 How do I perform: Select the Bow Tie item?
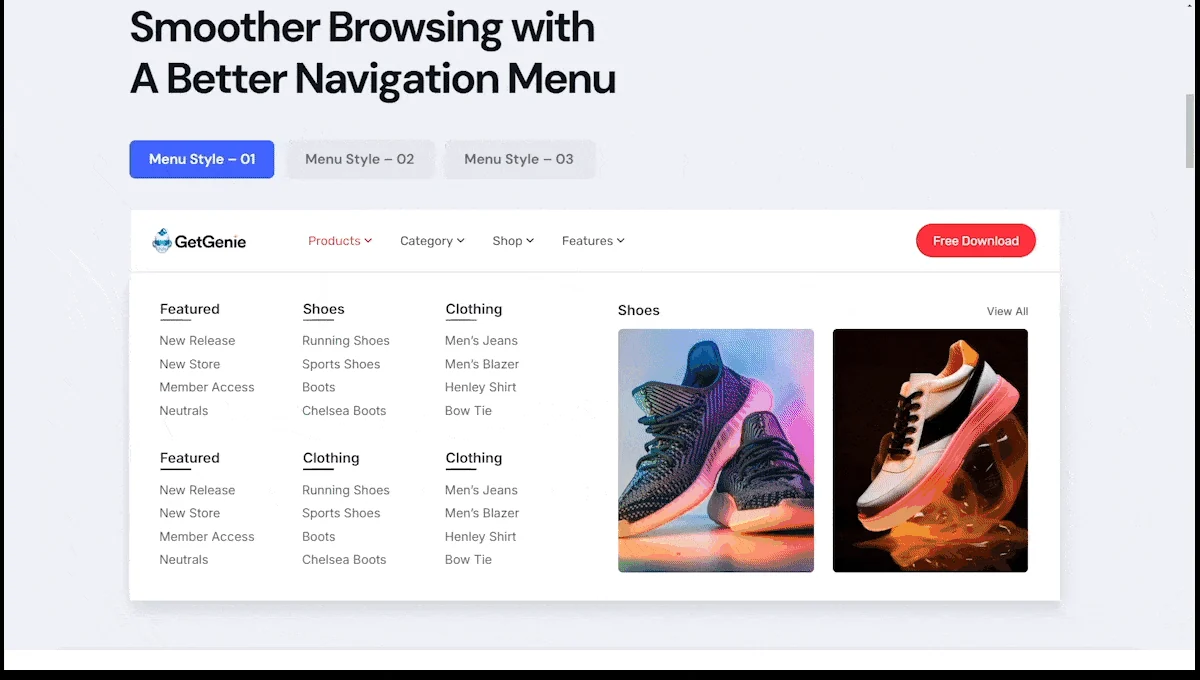(468, 410)
